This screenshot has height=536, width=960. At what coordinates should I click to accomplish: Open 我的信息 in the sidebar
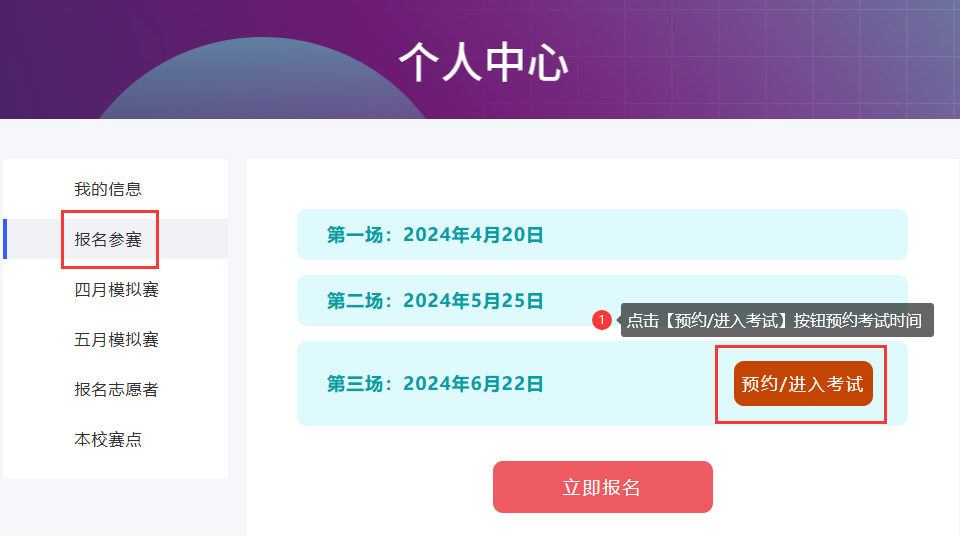coord(108,189)
